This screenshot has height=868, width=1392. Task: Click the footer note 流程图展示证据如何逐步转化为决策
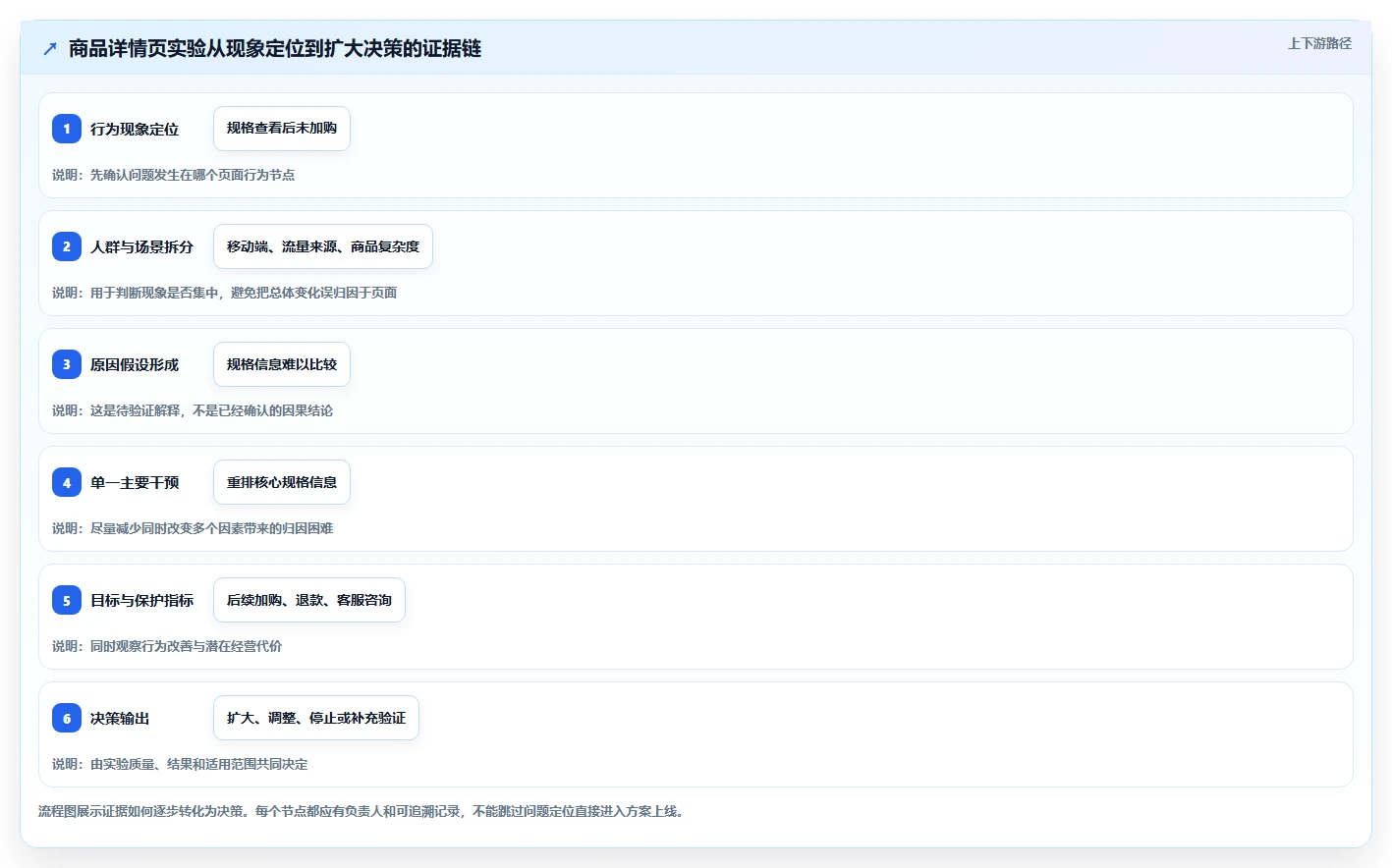pos(140,811)
